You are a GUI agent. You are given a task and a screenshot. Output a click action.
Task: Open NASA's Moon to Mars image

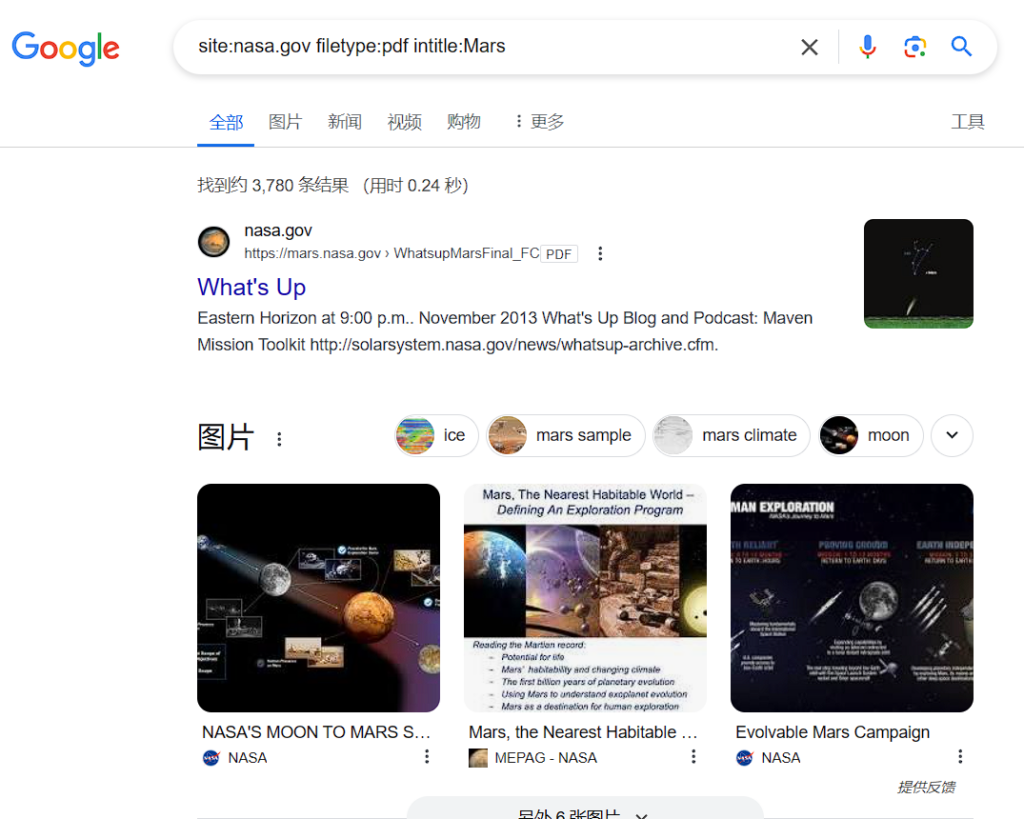tap(319, 598)
